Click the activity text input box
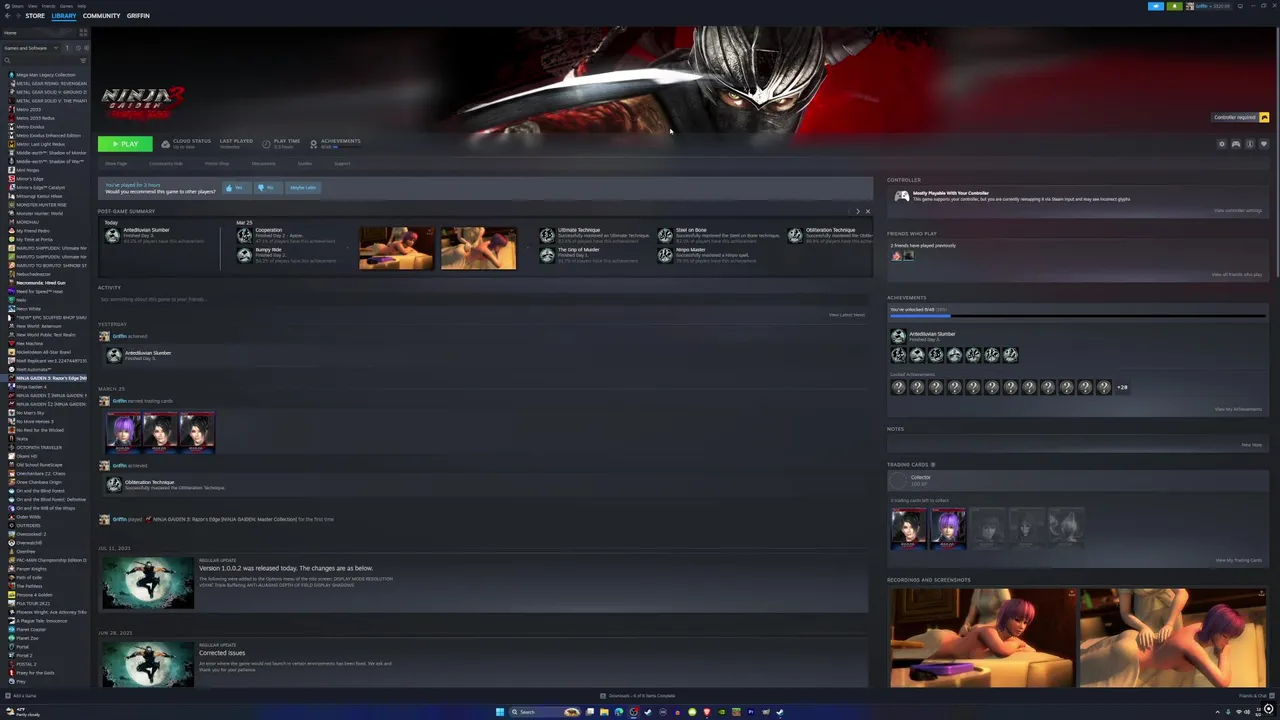Image resolution: width=1280 pixels, height=720 pixels. (x=484, y=299)
